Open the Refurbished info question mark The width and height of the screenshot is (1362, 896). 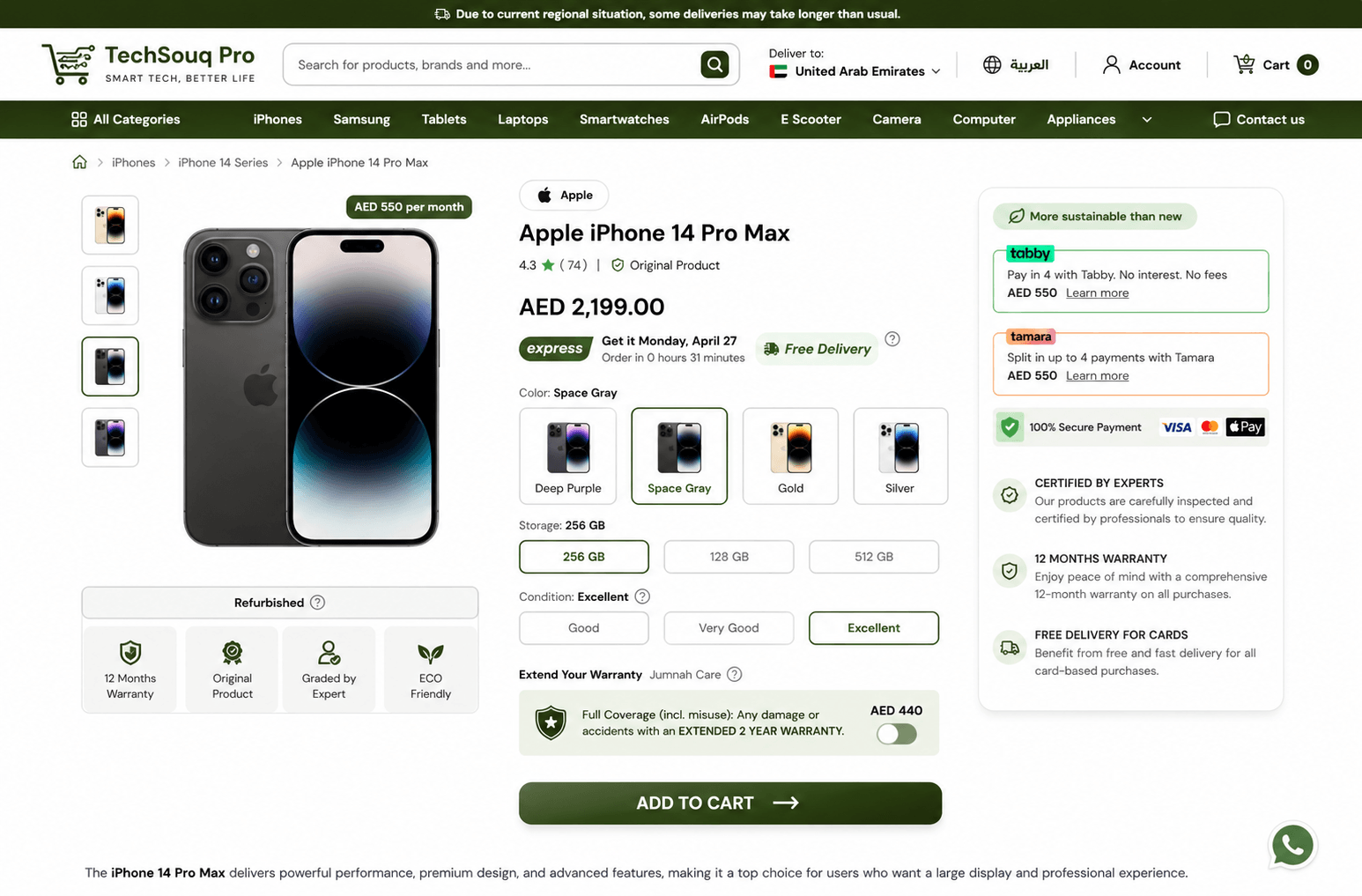coord(318,603)
